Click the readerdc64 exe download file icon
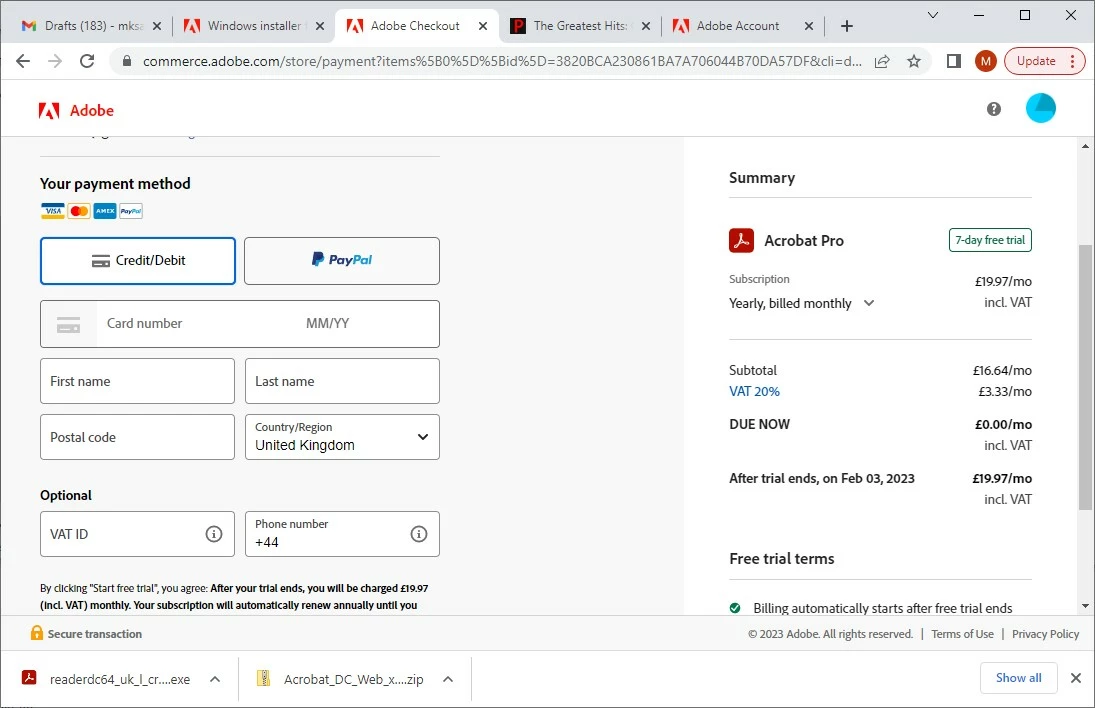The image size is (1095, 708). 29,677
